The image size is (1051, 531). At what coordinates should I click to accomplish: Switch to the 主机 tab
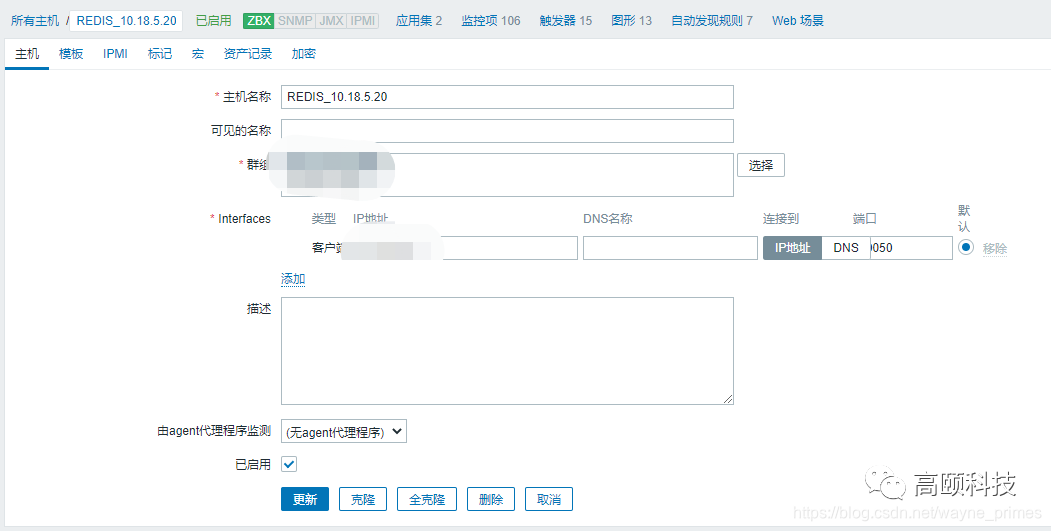pos(27,54)
